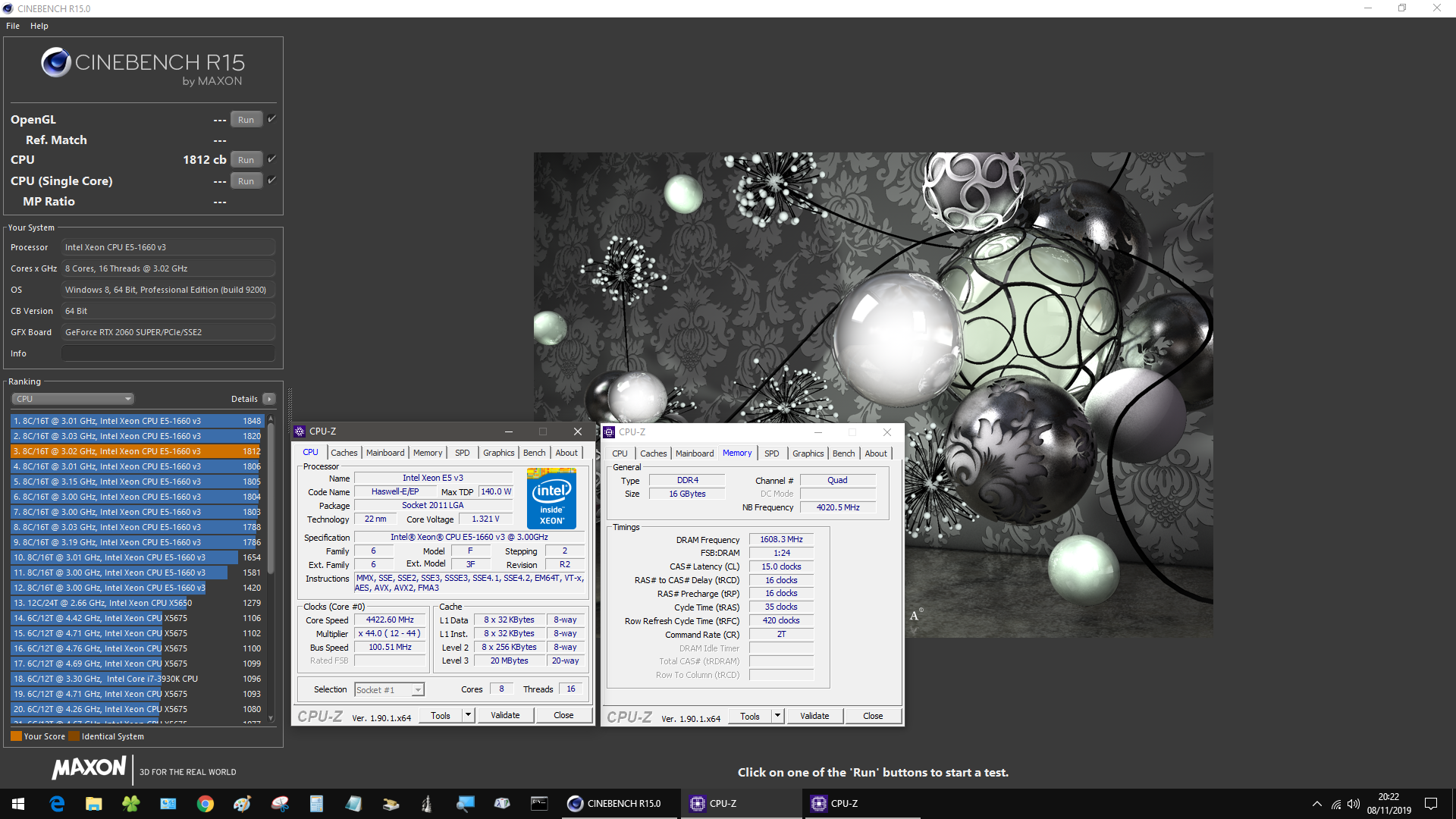This screenshot has height=819, width=1456.
Task: Click the Identical System color swatch
Action: (74, 736)
